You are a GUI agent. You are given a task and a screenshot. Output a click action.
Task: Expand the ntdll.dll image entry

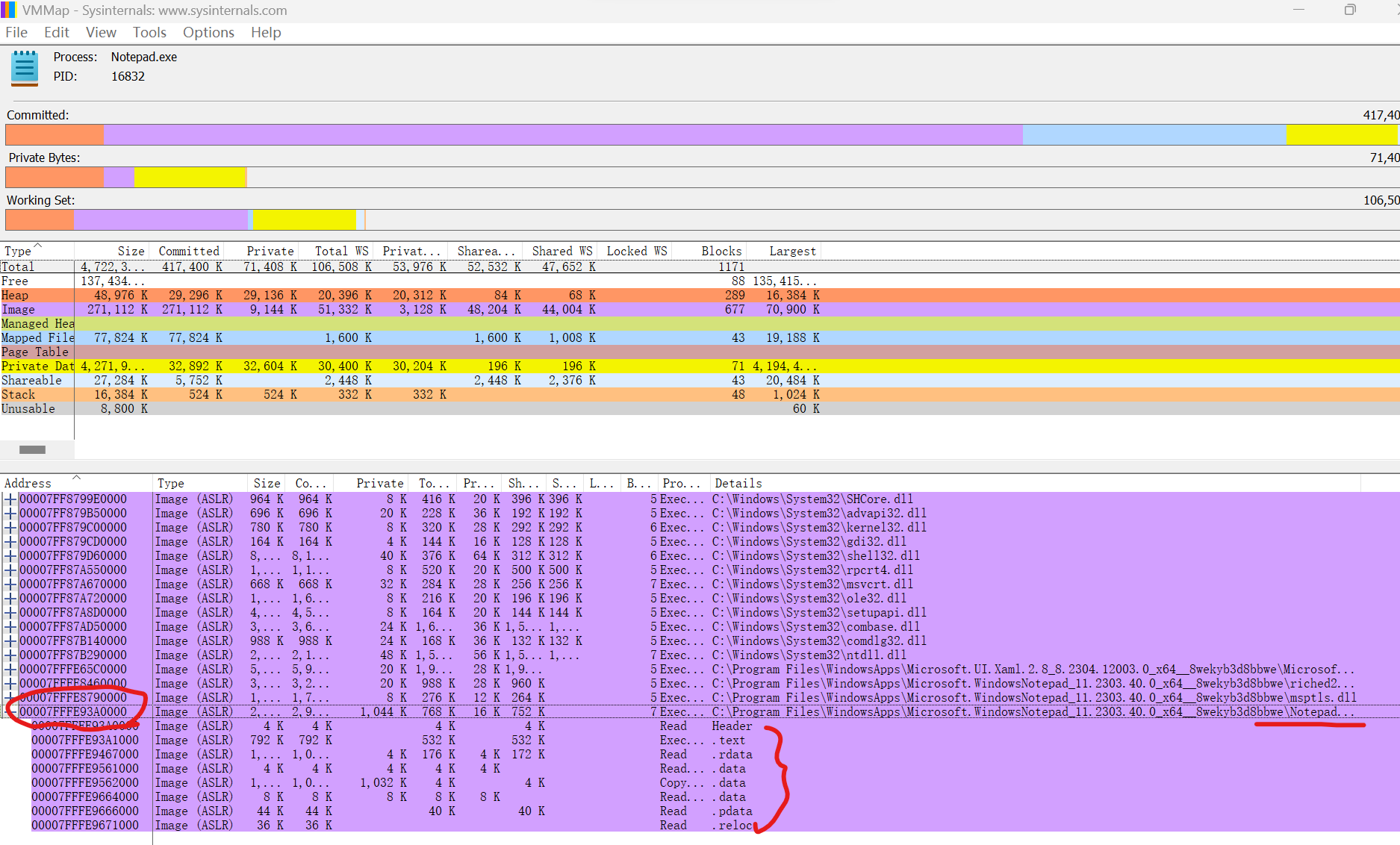pos(10,655)
